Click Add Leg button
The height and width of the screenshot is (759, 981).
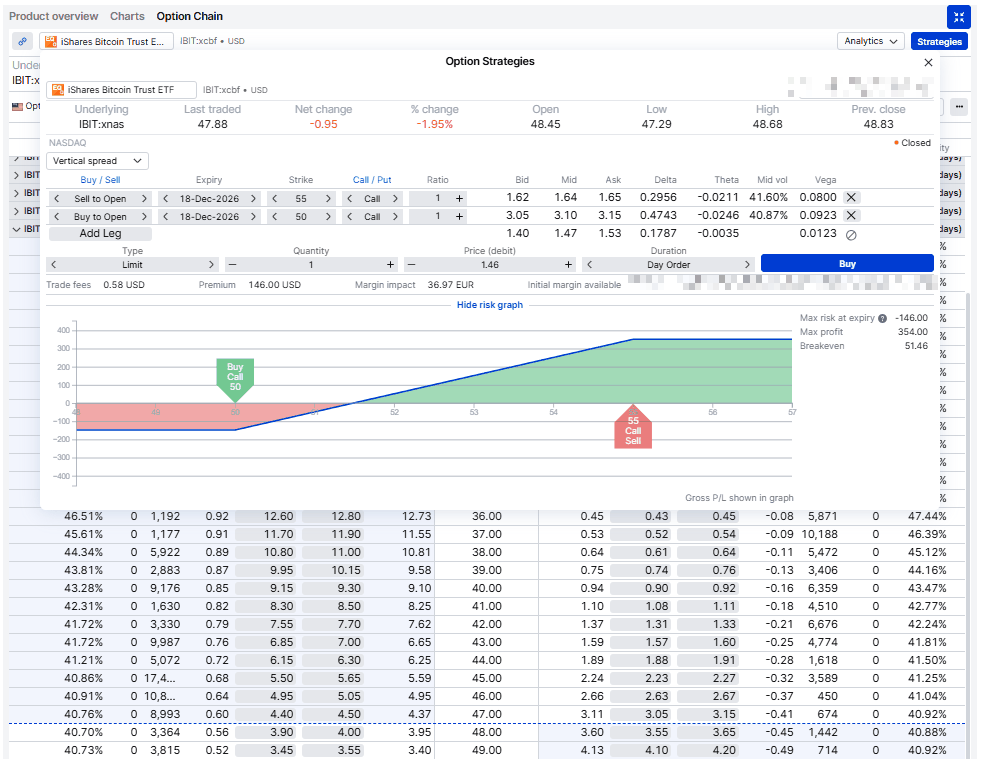click(x=100, y=233)
